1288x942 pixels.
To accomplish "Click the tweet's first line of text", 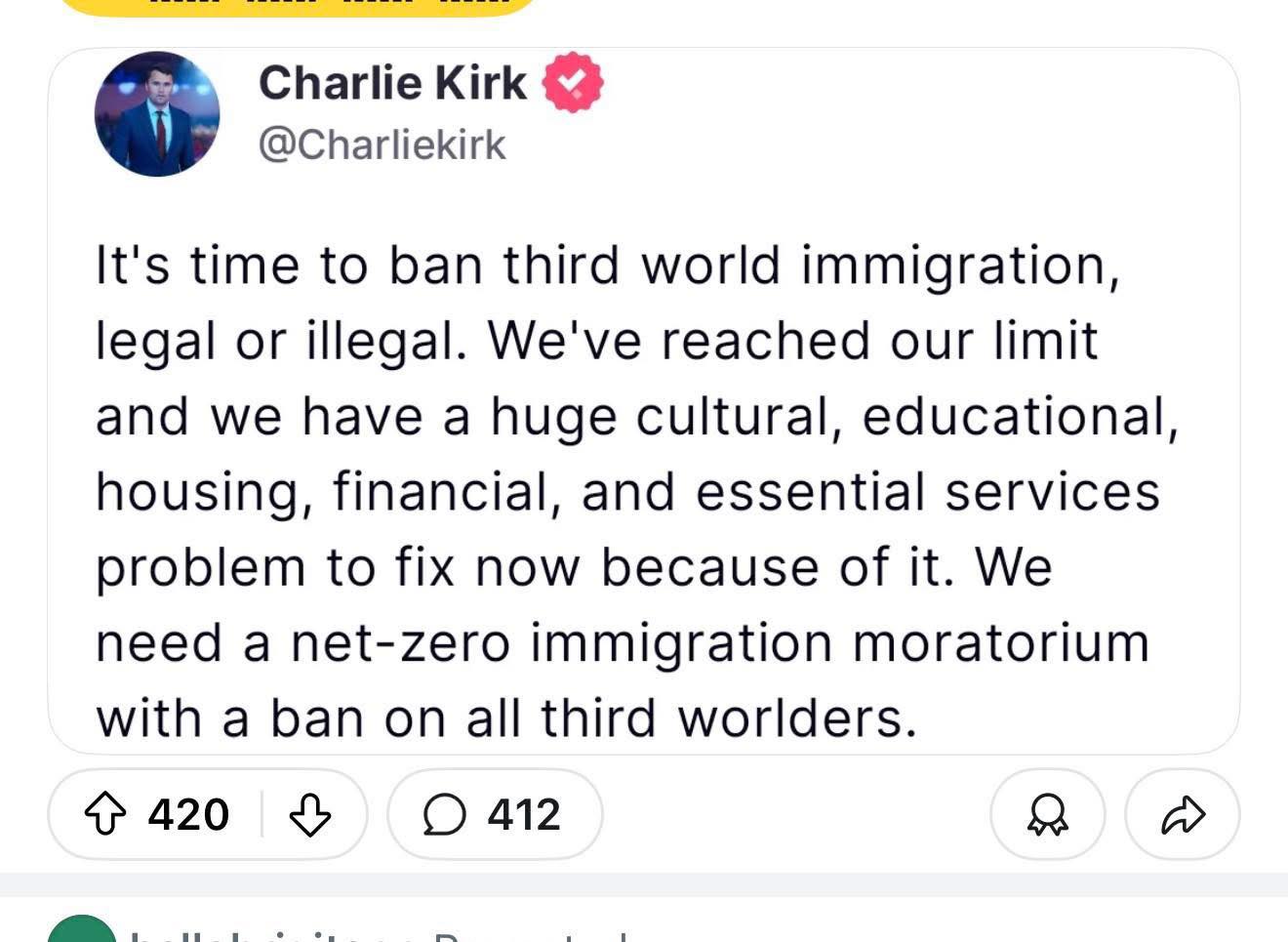I will (607, 266).
